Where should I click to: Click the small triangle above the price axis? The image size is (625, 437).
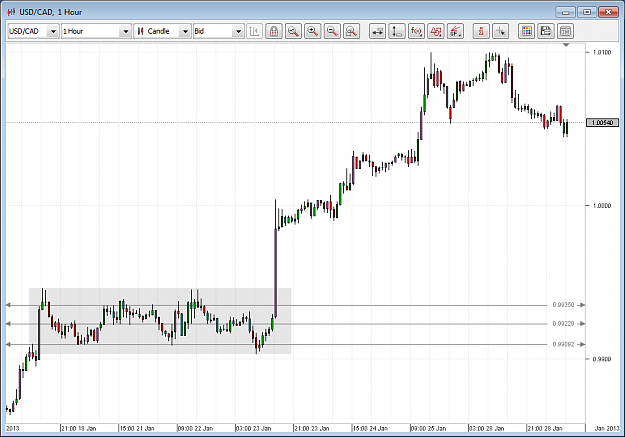pyautogui.click(x=566, y=45)
